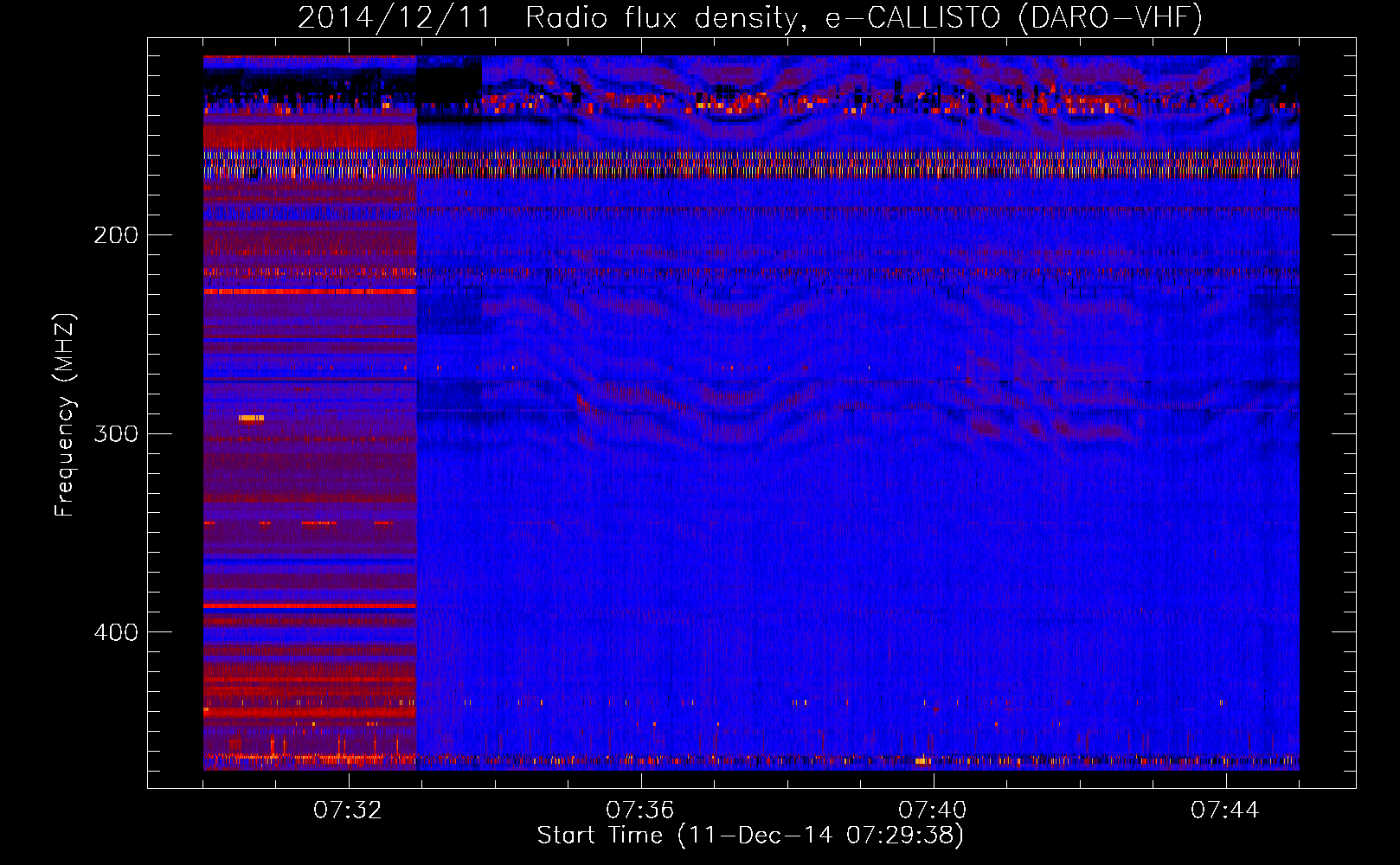
Task: Click the 07:36 time tick label
Action: [640, 811]
